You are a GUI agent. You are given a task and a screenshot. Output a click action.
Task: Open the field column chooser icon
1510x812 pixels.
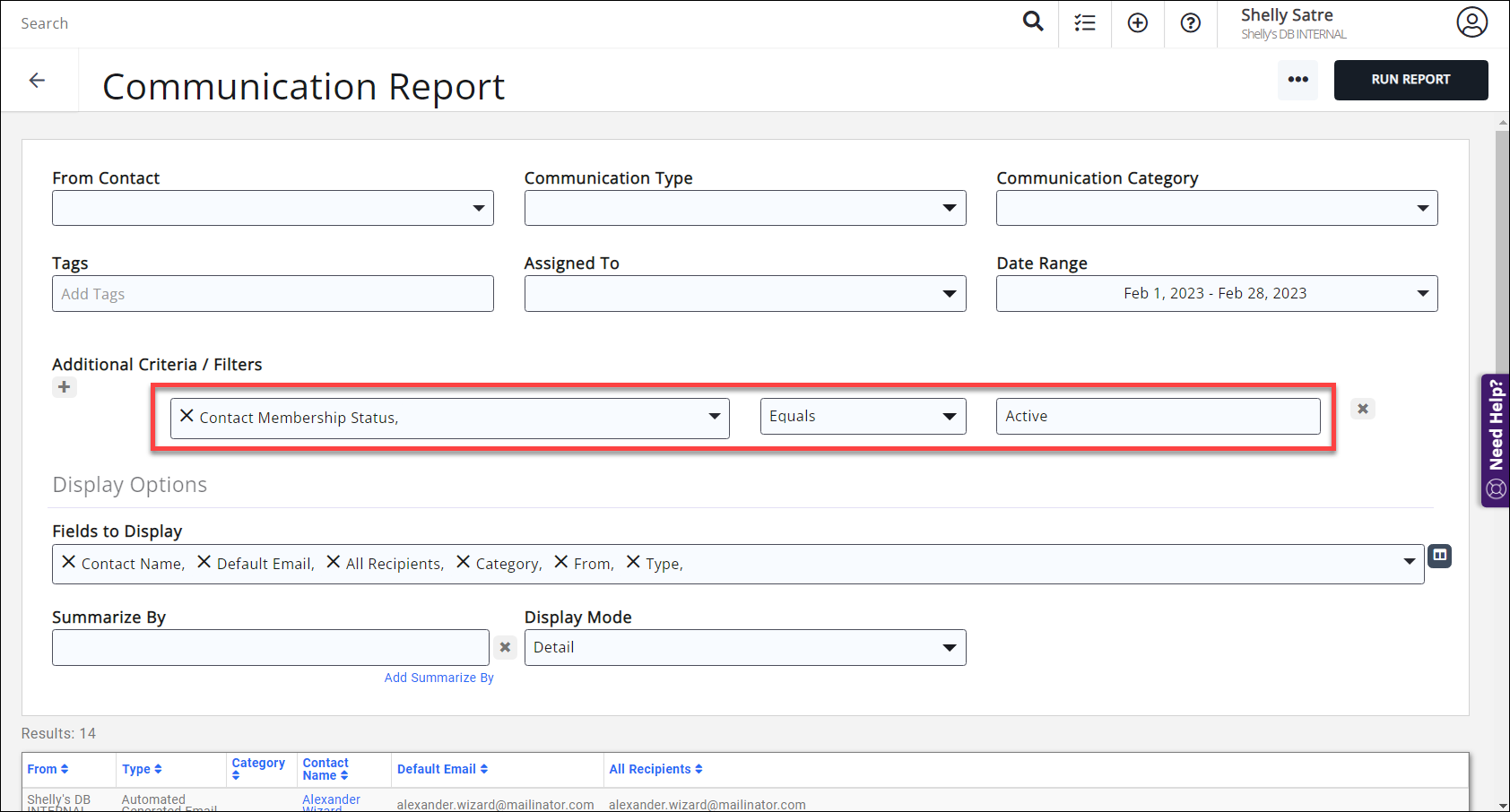[1439, 556]
